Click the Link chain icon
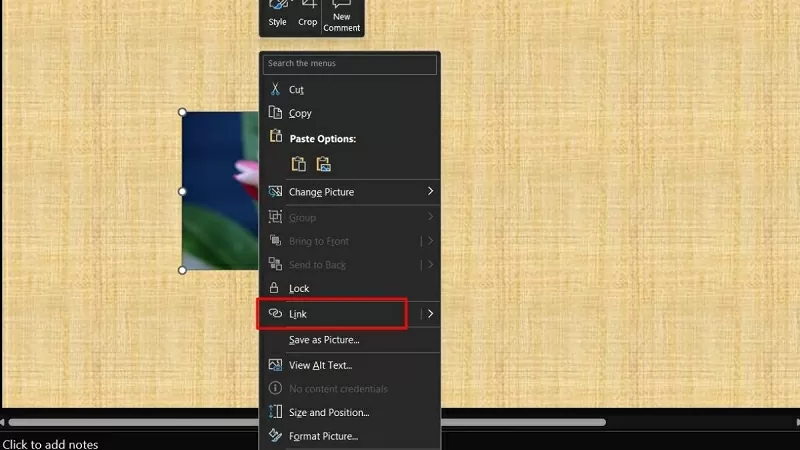800x450 pixels. pos(275,314)
